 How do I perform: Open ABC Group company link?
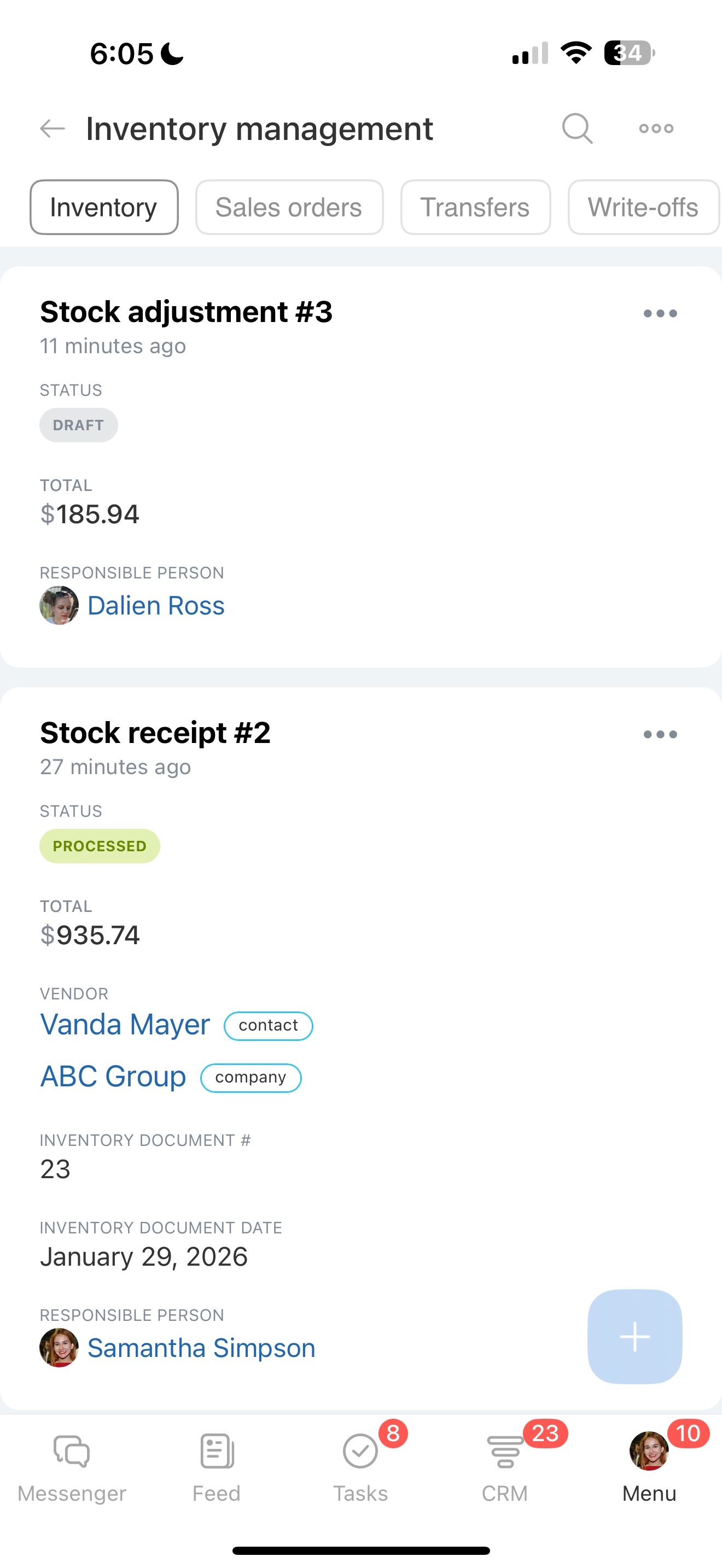pos(113,1077)
